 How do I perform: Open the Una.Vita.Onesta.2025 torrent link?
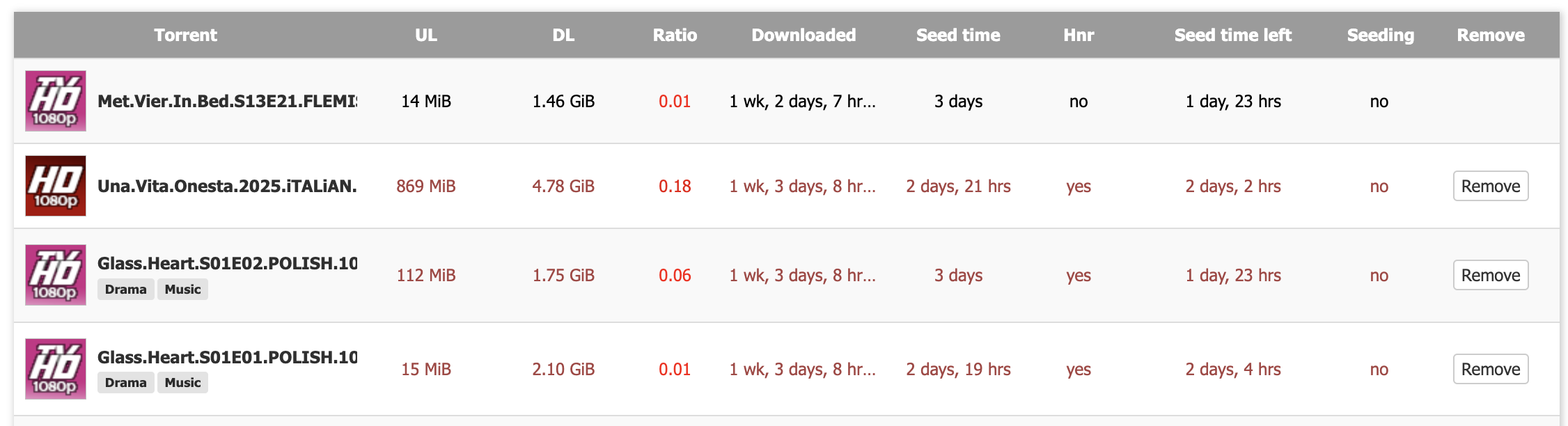pos(227,186)
